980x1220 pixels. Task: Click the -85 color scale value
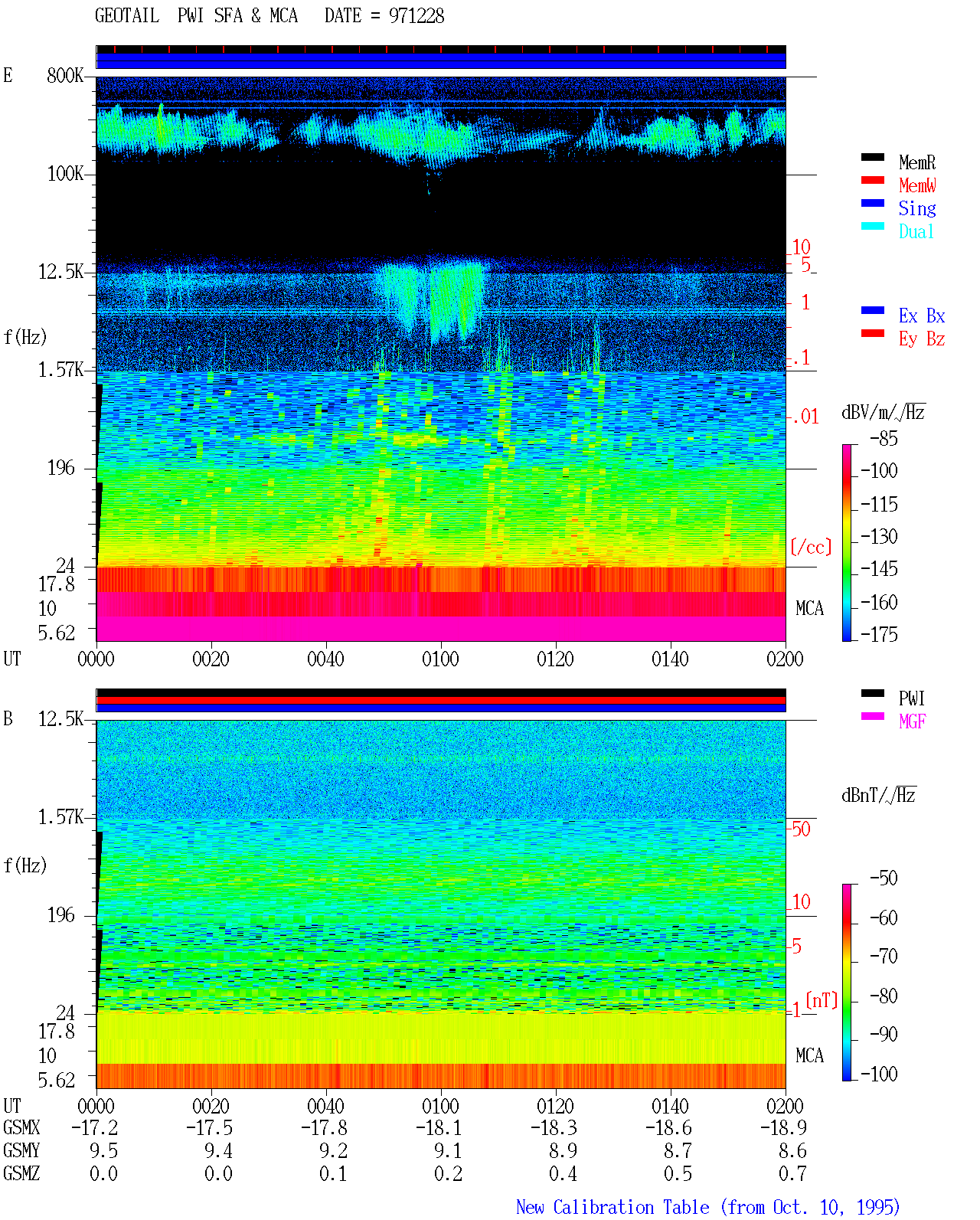point(884,439)
